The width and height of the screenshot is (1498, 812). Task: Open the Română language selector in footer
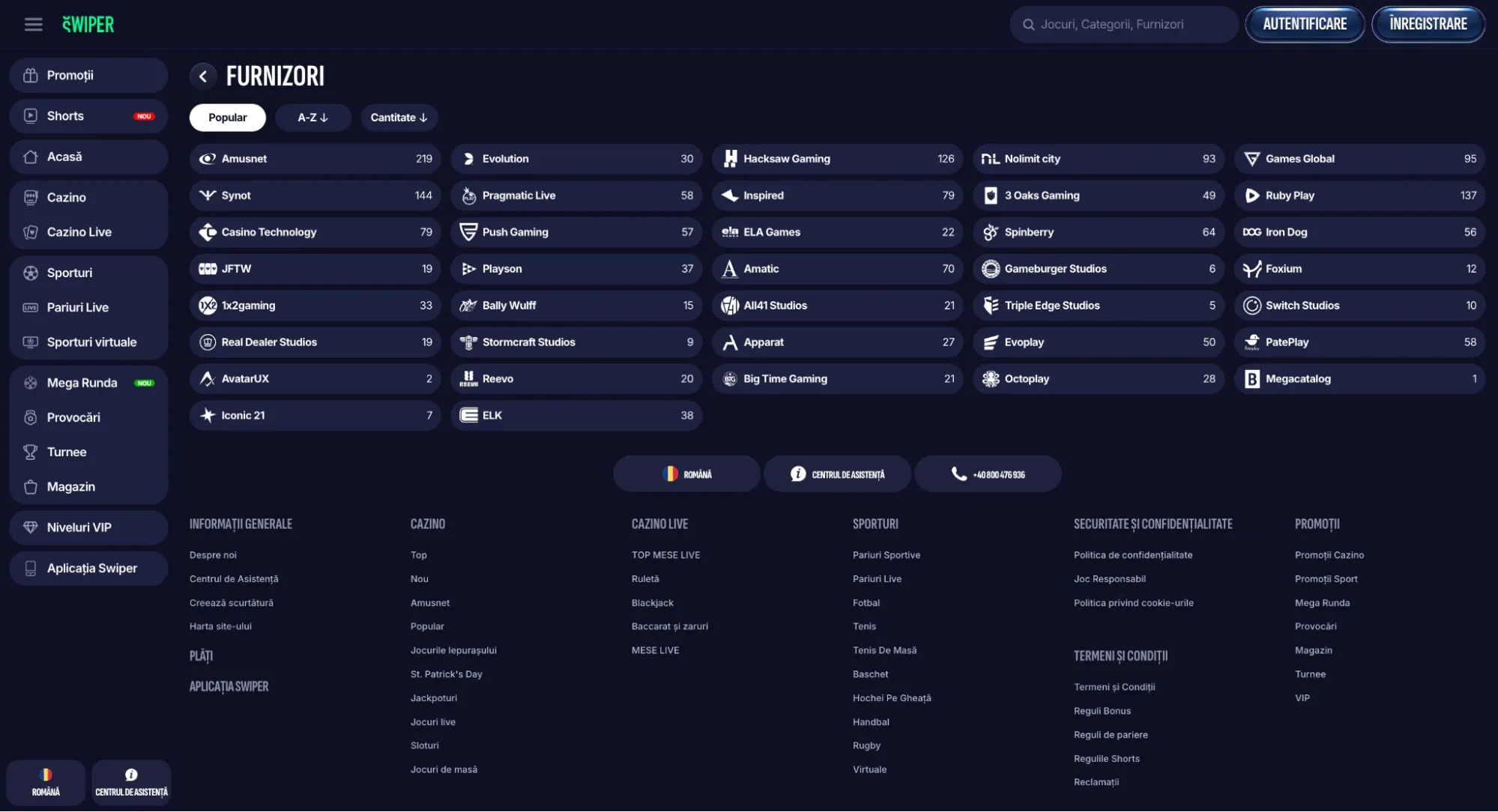[x=686, y=474]
